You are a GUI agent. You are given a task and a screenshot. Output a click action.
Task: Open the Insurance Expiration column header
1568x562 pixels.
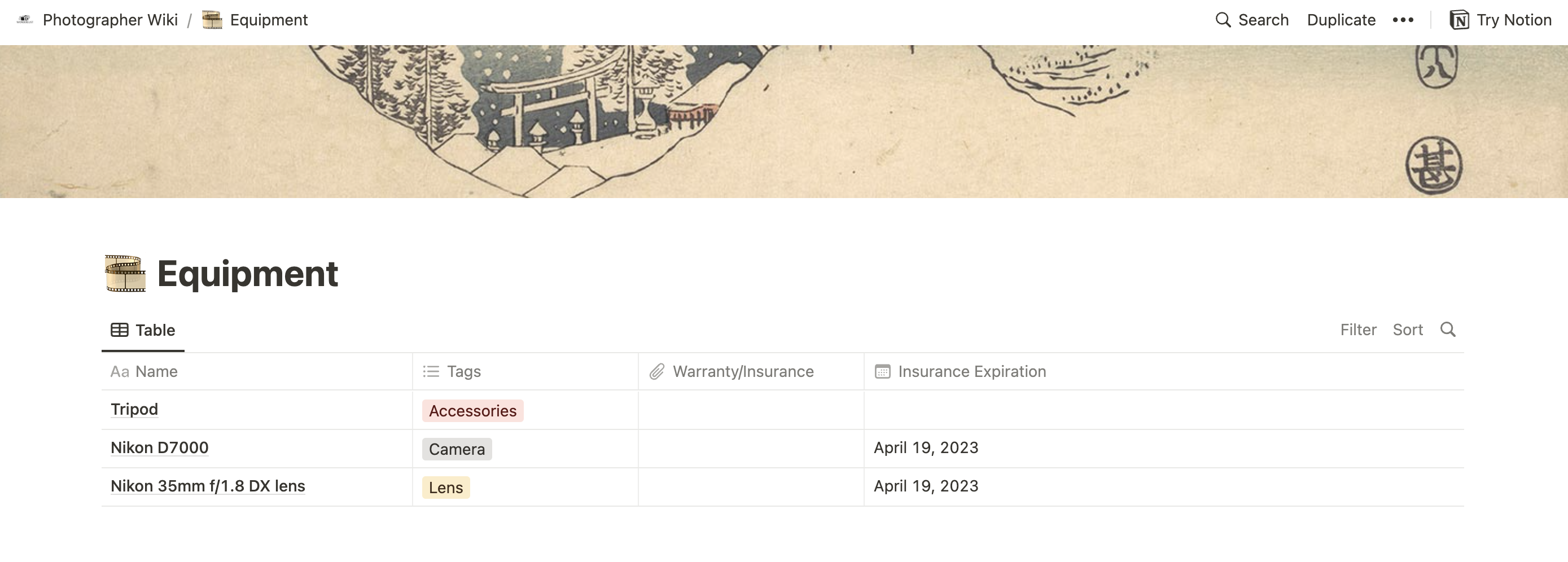(x=1164, y=372)
